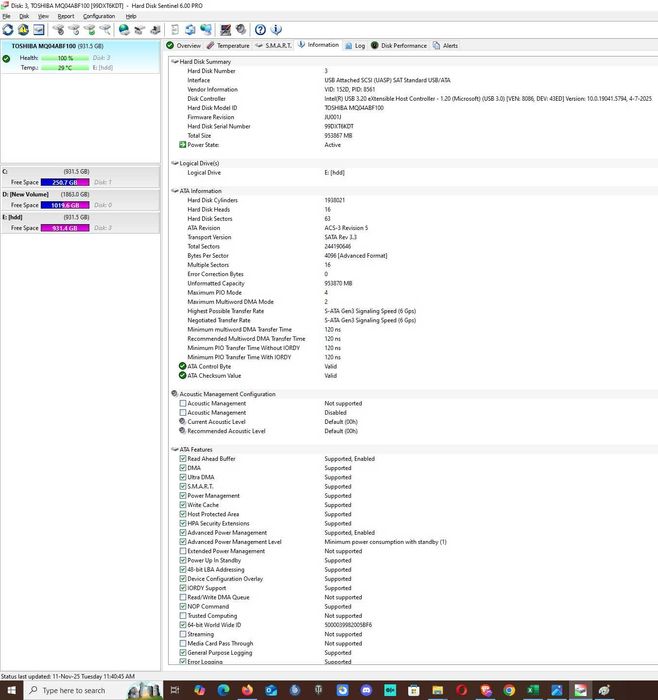Screen dimensions: 658x700
Task: Switch to the S.M.A.R.T. tab
Action: [x=274, y=46]
